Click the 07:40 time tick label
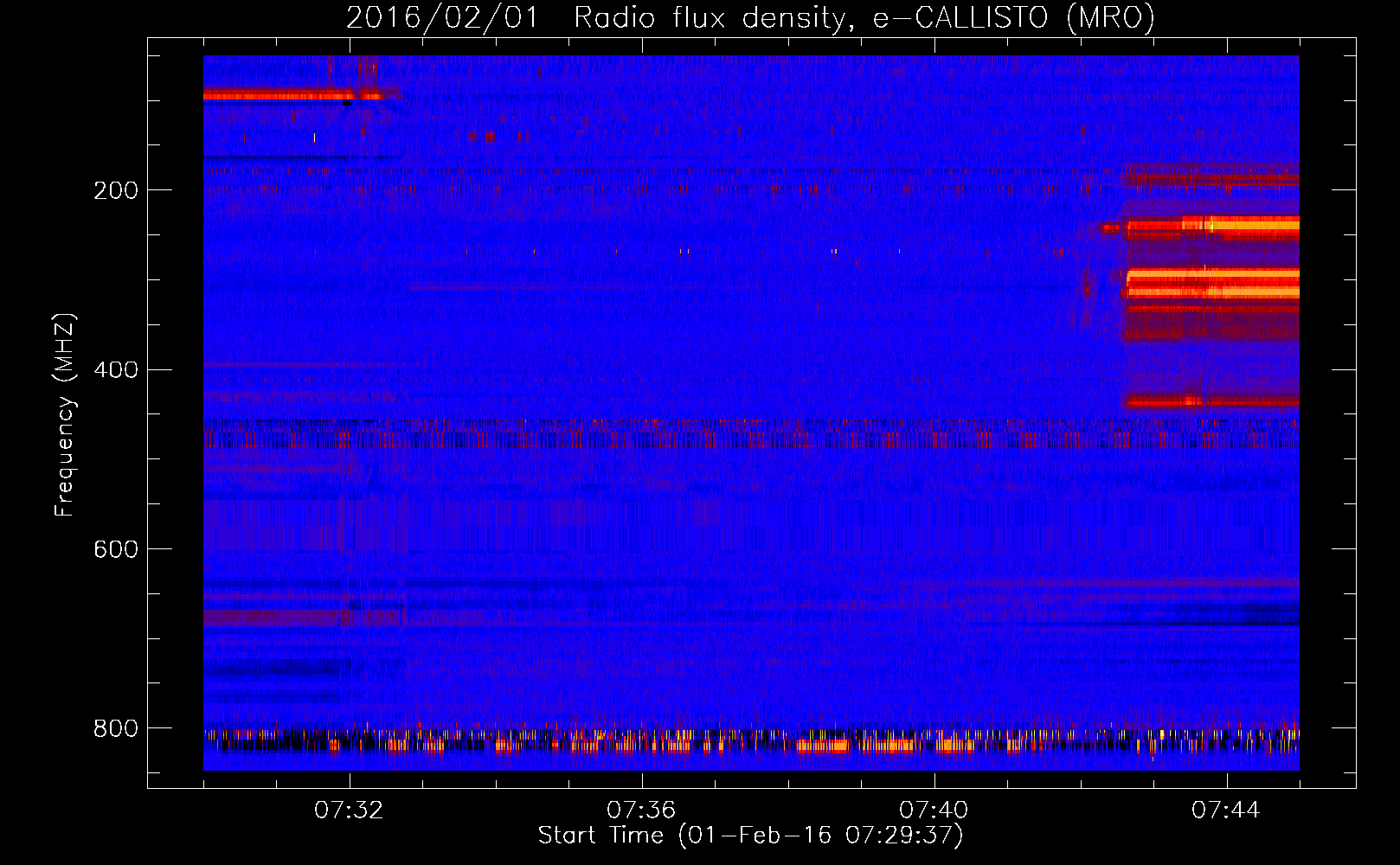The height and width of the screenshot is (865, 1400). click(934, 811)
